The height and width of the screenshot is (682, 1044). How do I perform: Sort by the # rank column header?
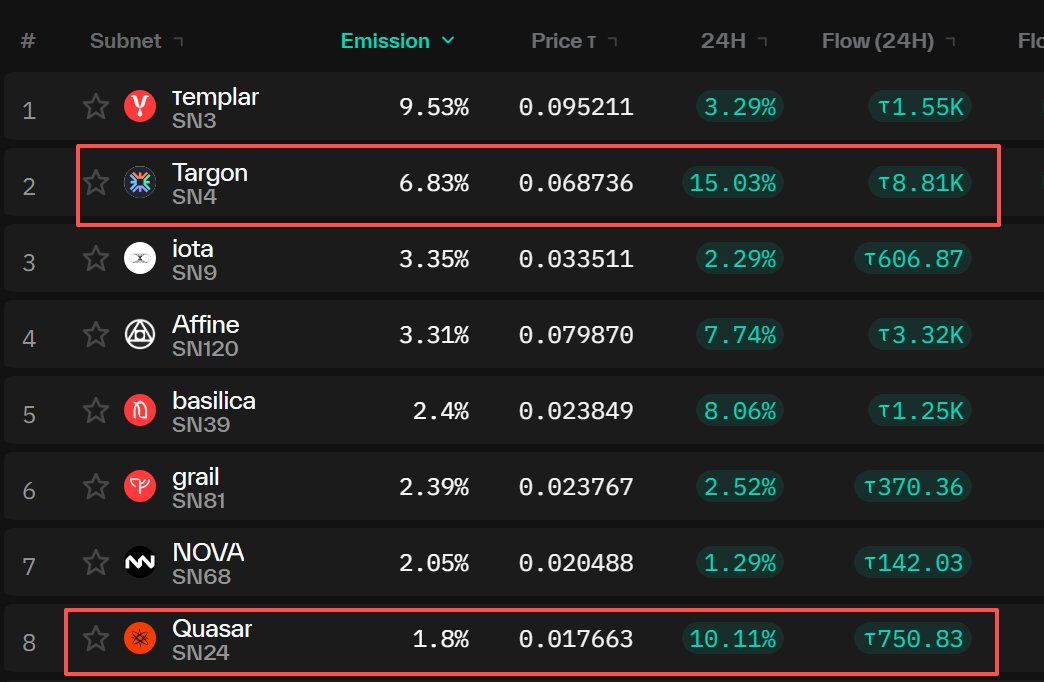pyautogui.click(x=28, y=41)
